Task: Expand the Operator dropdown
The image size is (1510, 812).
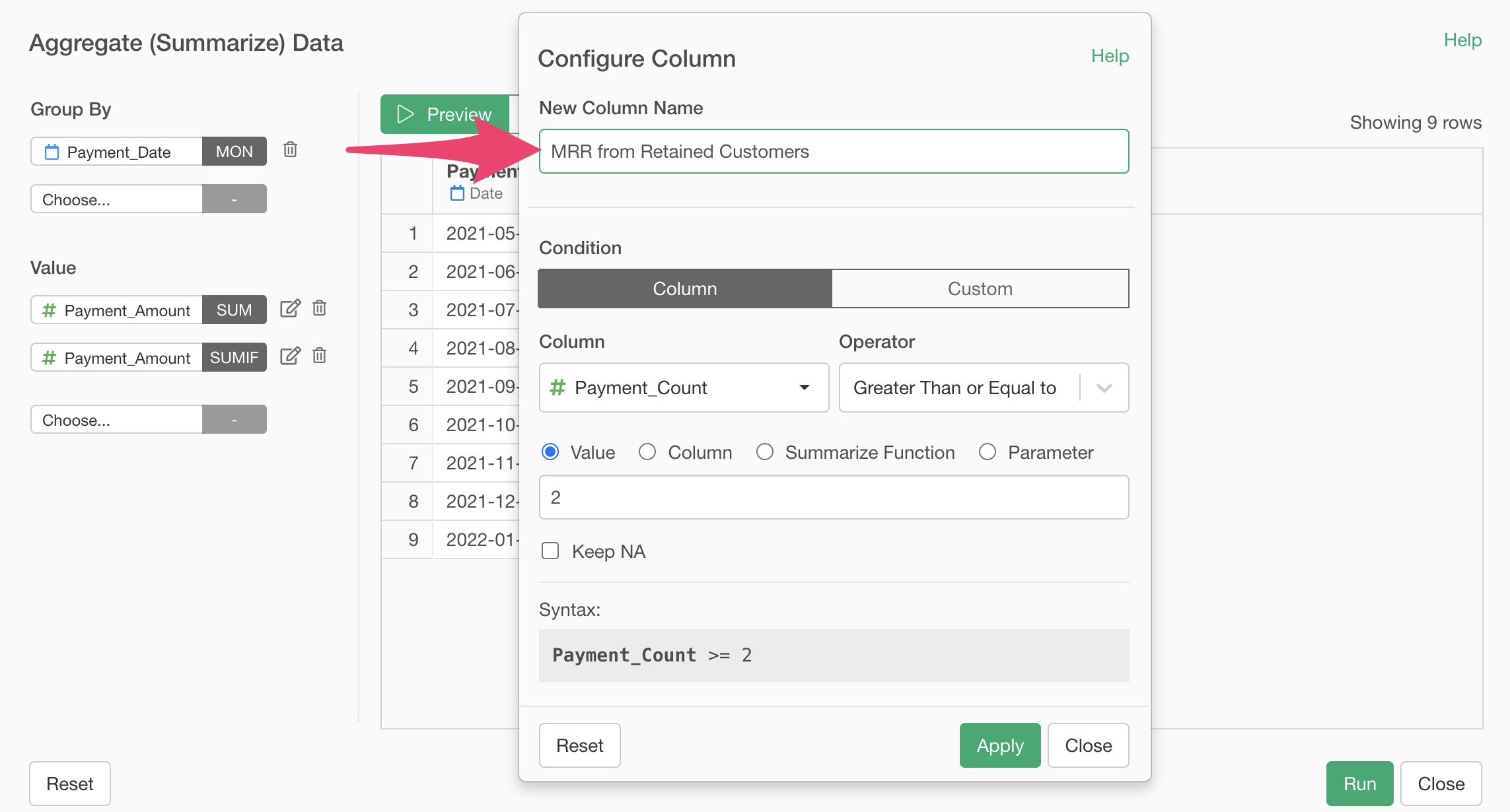Action: point(1104,388)
